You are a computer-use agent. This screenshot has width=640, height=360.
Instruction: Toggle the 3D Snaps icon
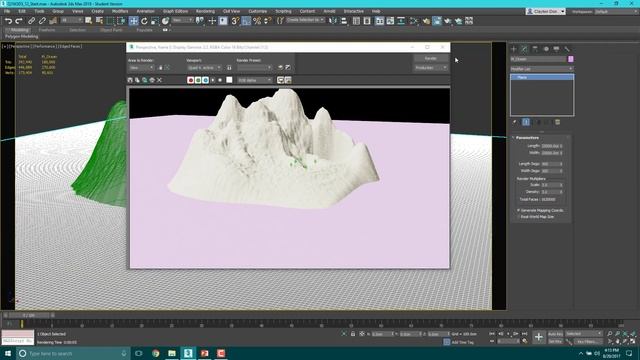(x=235, y=21)
